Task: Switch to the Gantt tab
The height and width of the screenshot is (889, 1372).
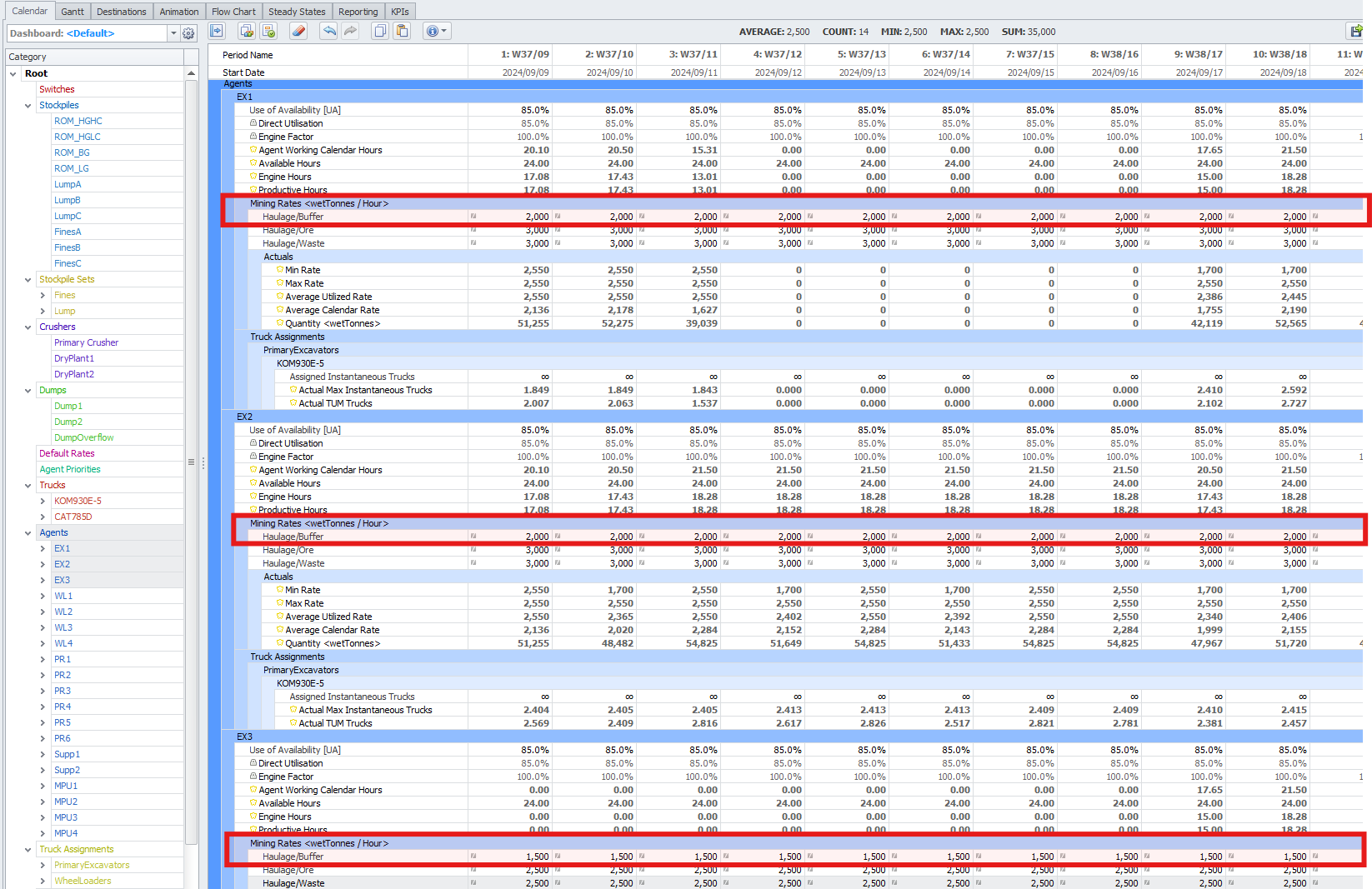Action: coord(73,12)
